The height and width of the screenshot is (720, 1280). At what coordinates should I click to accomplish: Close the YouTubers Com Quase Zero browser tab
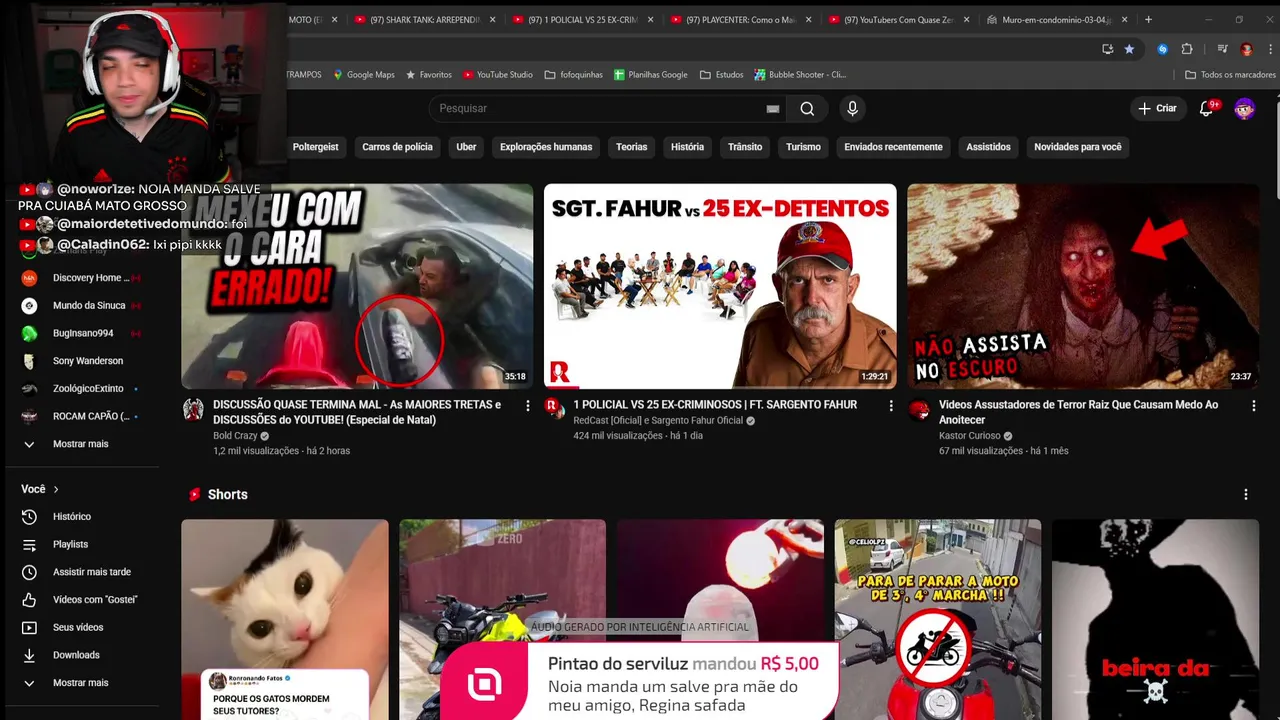pyautogui.click(x=966, y=20)
